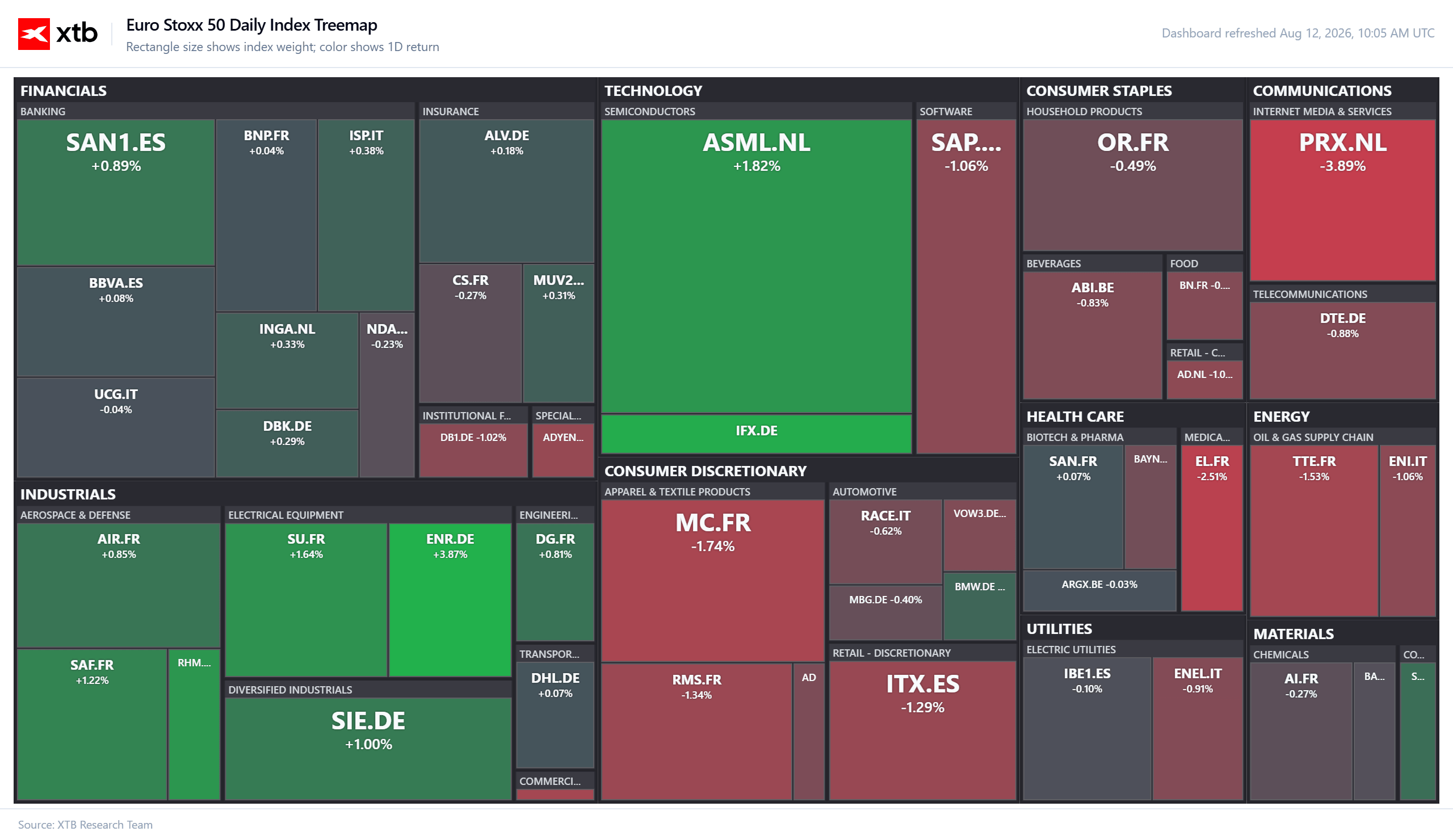Open the Consumer Discretionary sector header

[704, 471]
